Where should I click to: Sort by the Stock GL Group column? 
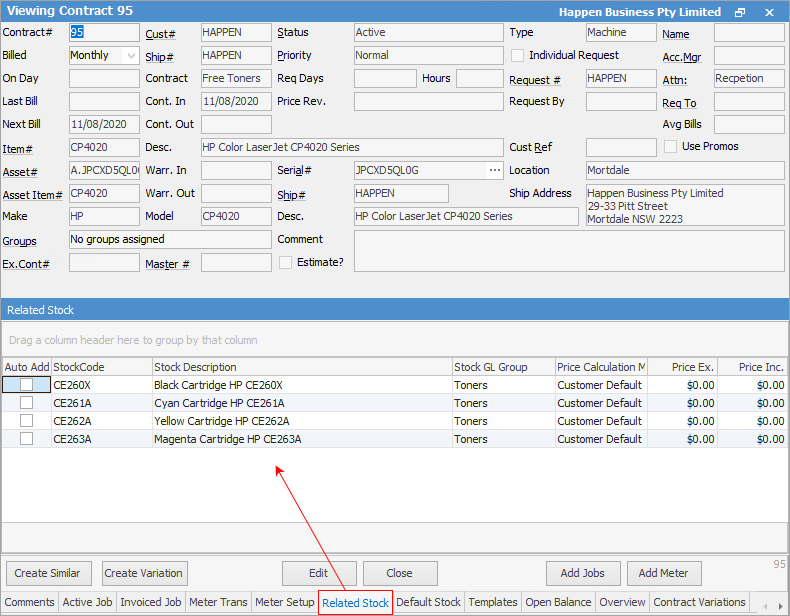tap(503, 367)
